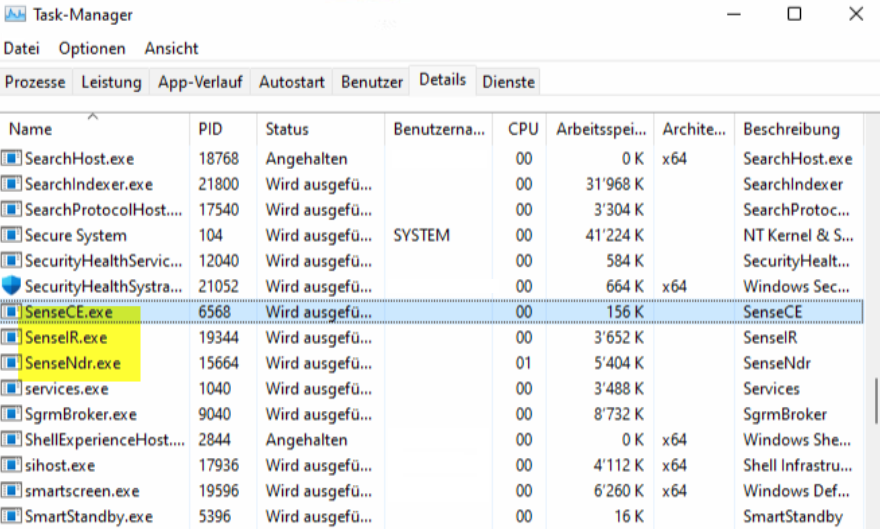Switch to the Leistung tab

[x=111, y=82]
